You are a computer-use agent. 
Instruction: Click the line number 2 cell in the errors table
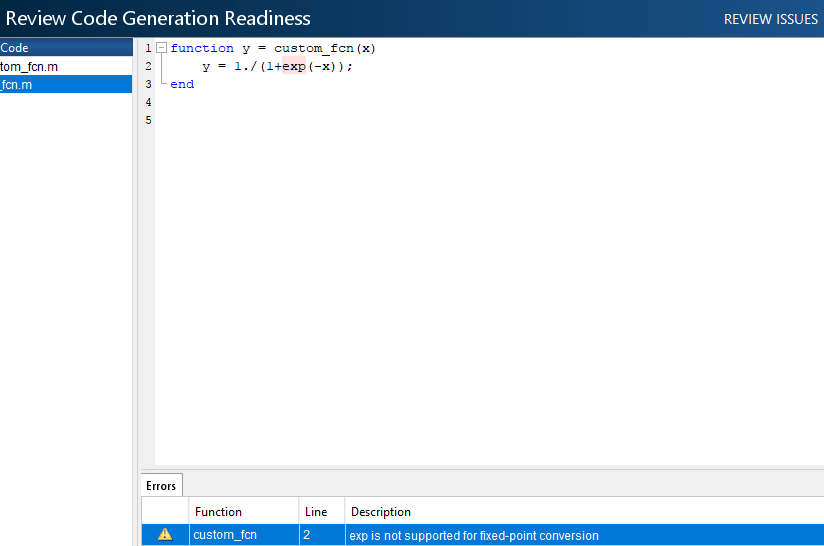[x=322, y=534]
